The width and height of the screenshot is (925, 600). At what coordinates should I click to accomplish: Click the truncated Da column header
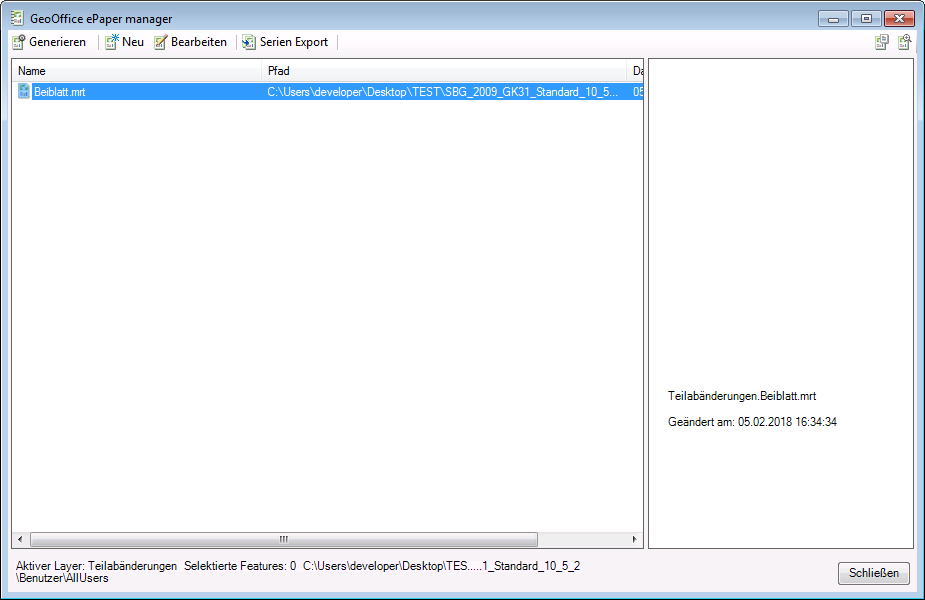tap(637, 70)
